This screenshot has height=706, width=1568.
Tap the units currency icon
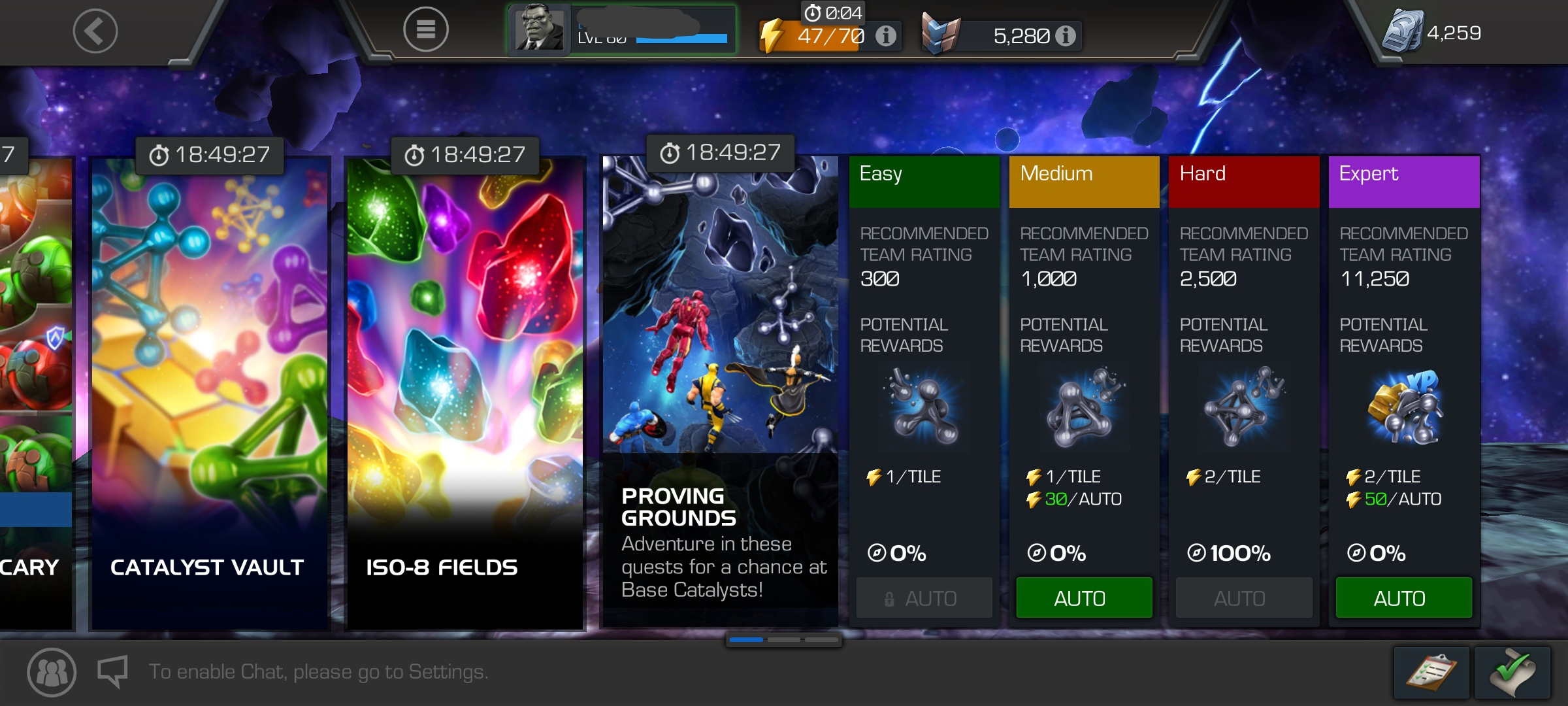[x=1402, y=31]
